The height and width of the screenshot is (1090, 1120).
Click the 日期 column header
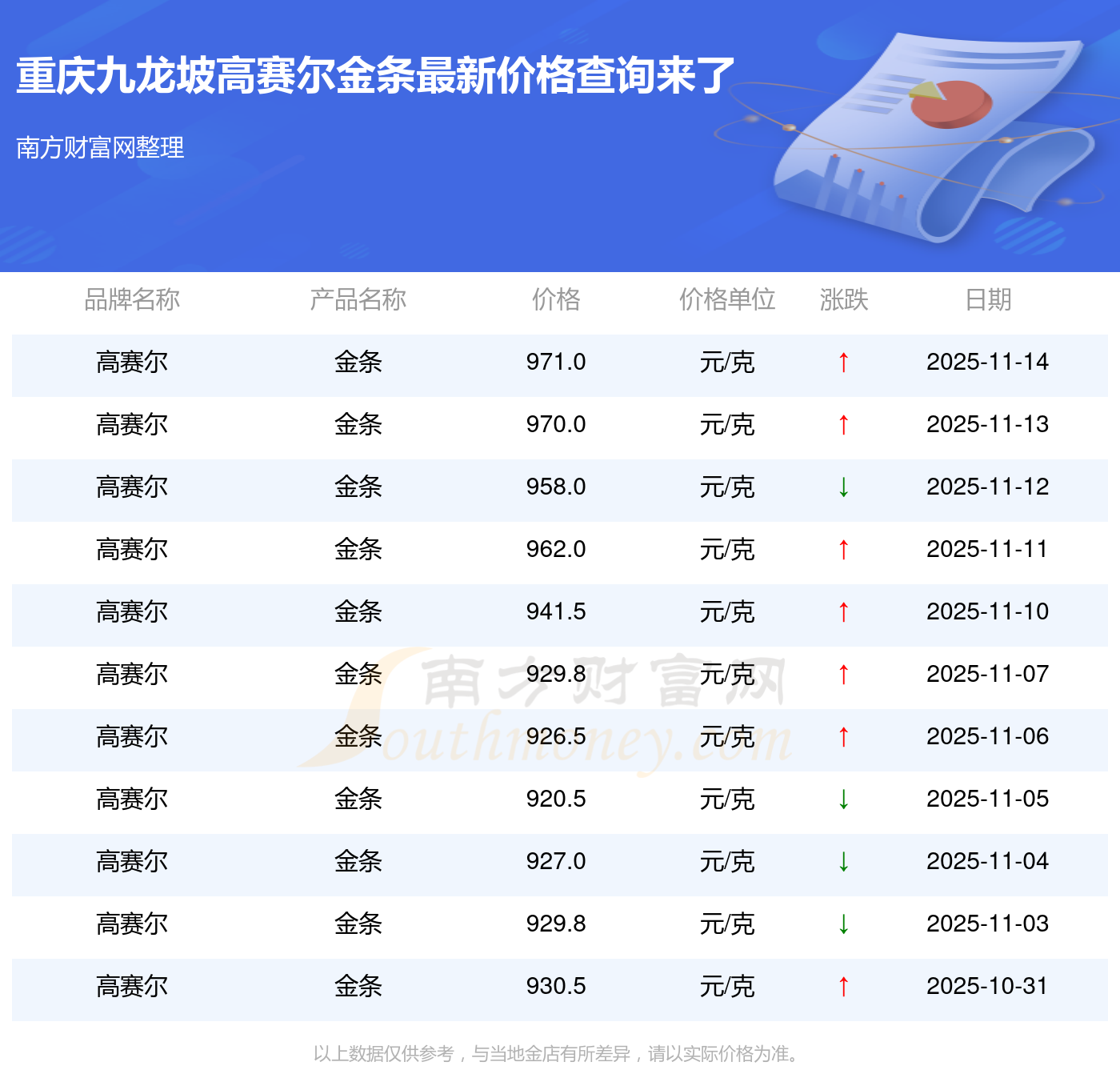click(988, 299)
